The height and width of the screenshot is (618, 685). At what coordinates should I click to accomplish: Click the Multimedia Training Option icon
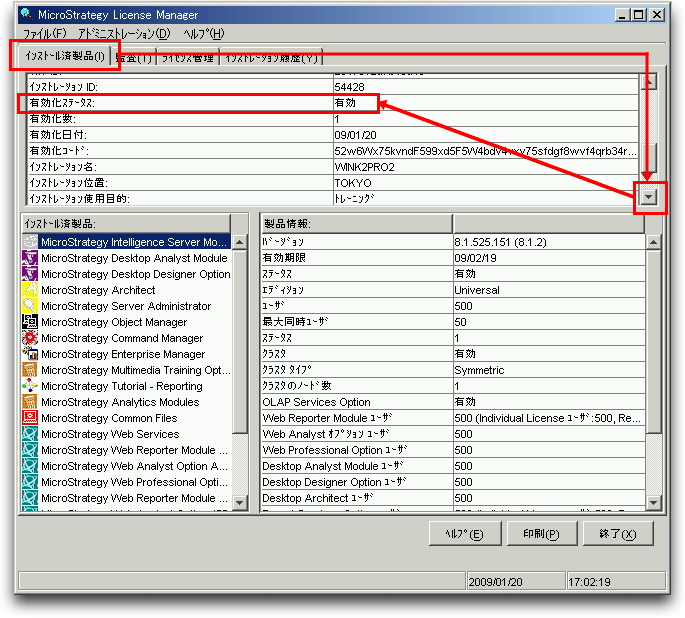point(30,370)
